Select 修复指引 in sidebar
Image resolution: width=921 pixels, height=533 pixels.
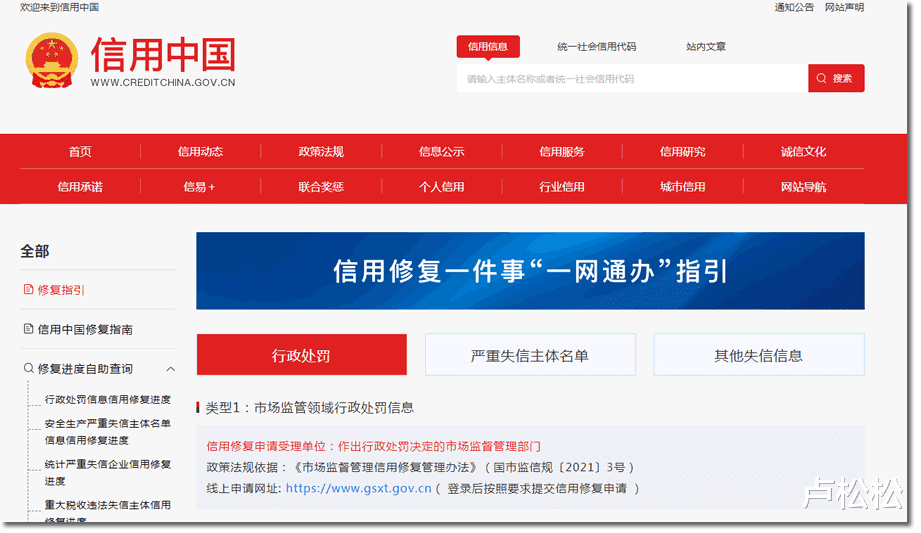(61, 290)
